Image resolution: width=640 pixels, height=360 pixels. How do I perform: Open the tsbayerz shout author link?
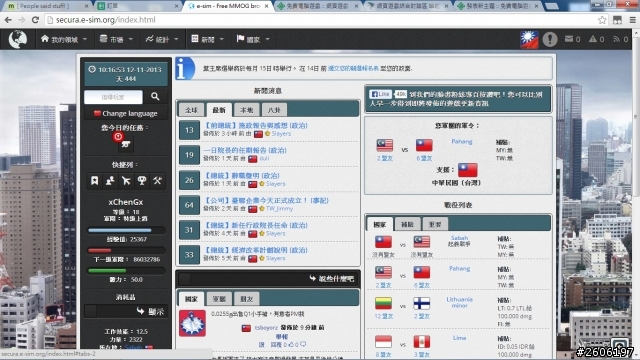point(266,327)
